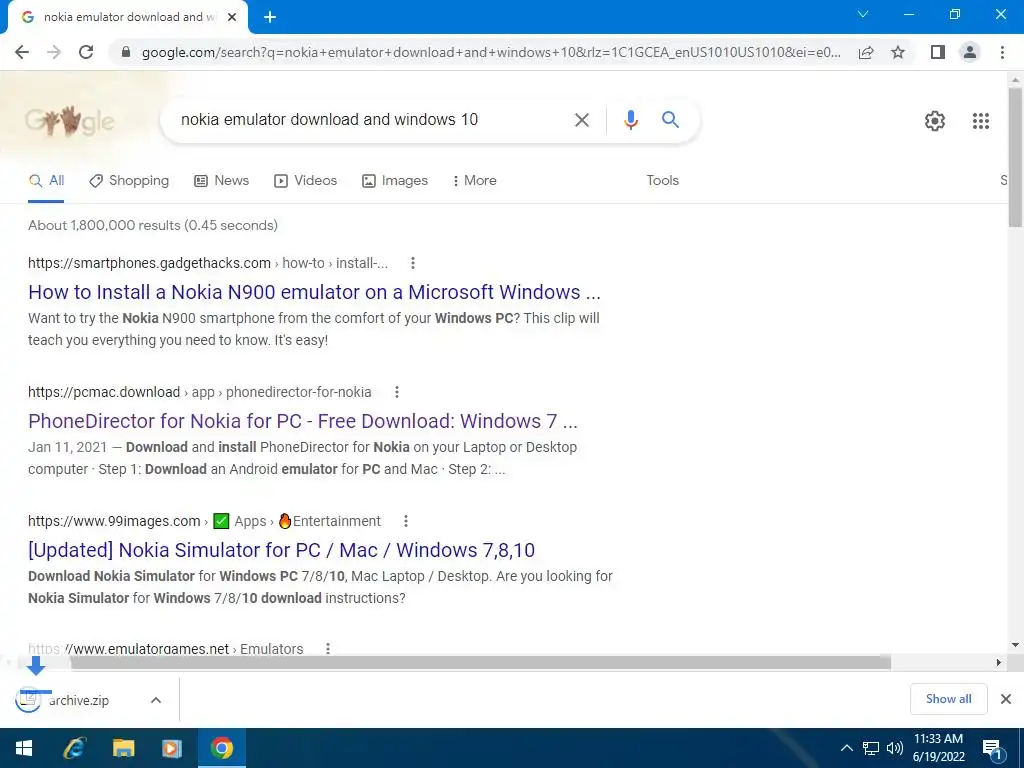
Task: Open the Windows Start menu
Action: coord(24,748)
